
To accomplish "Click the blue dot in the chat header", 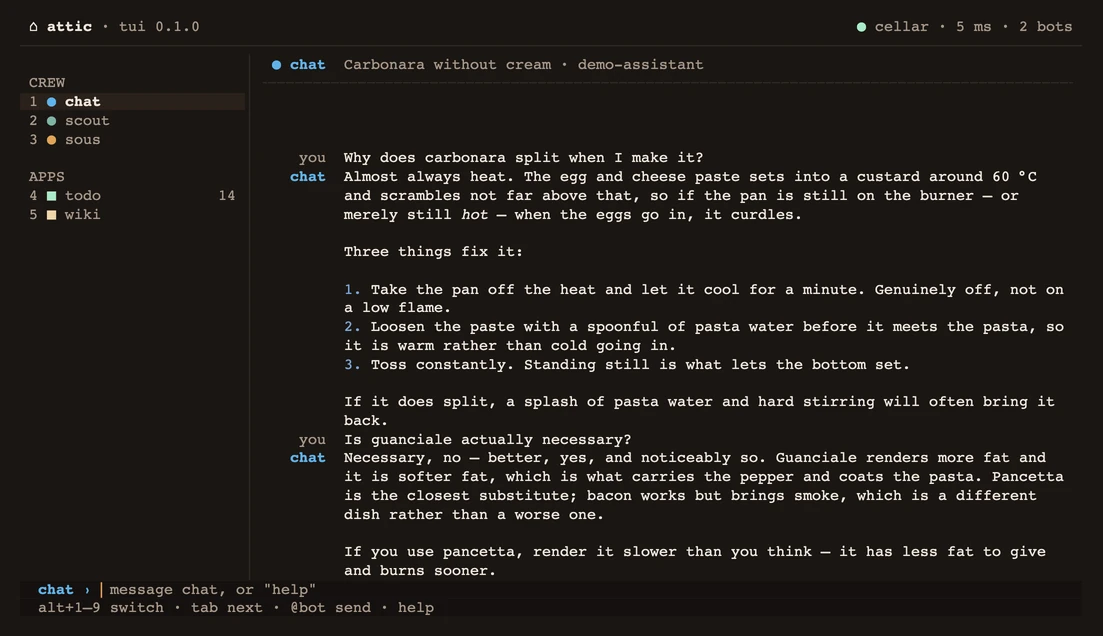I will [x=276, y=65].
